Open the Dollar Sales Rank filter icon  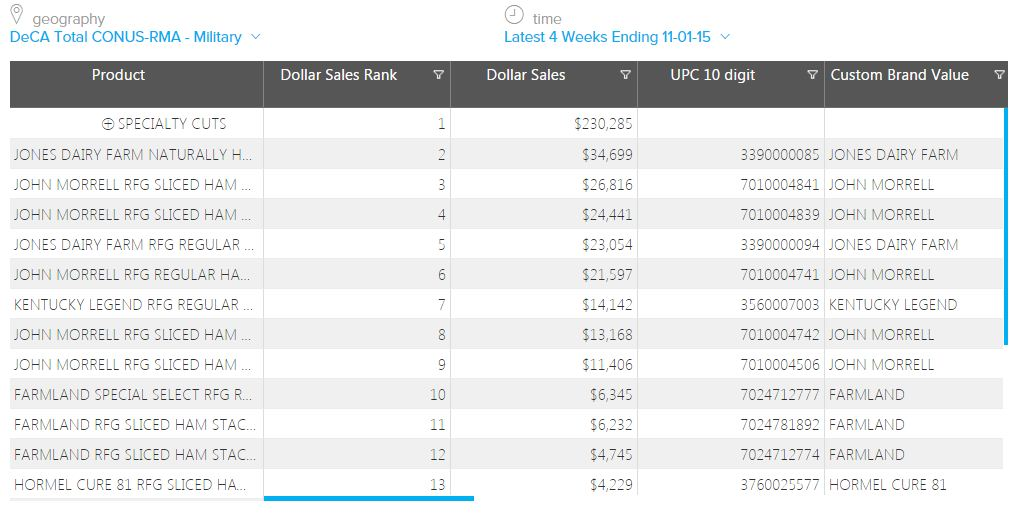[438, 75]
